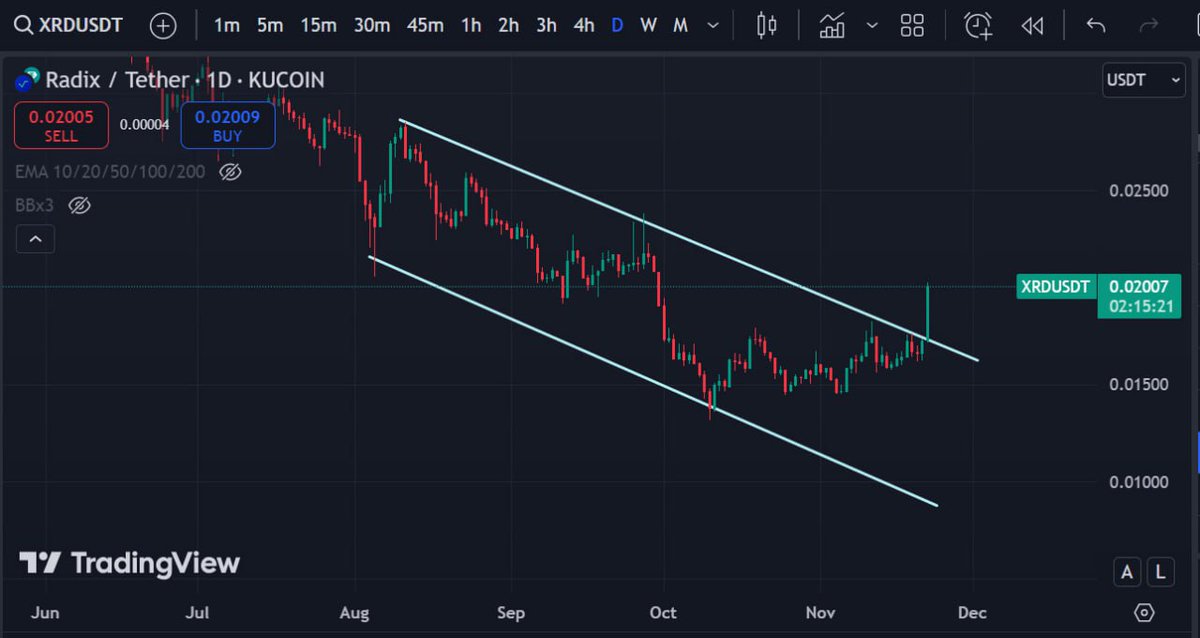The image size is (1200, 638).
Task: Click the plus icon to compare symbols
Action: coord(160,26)
